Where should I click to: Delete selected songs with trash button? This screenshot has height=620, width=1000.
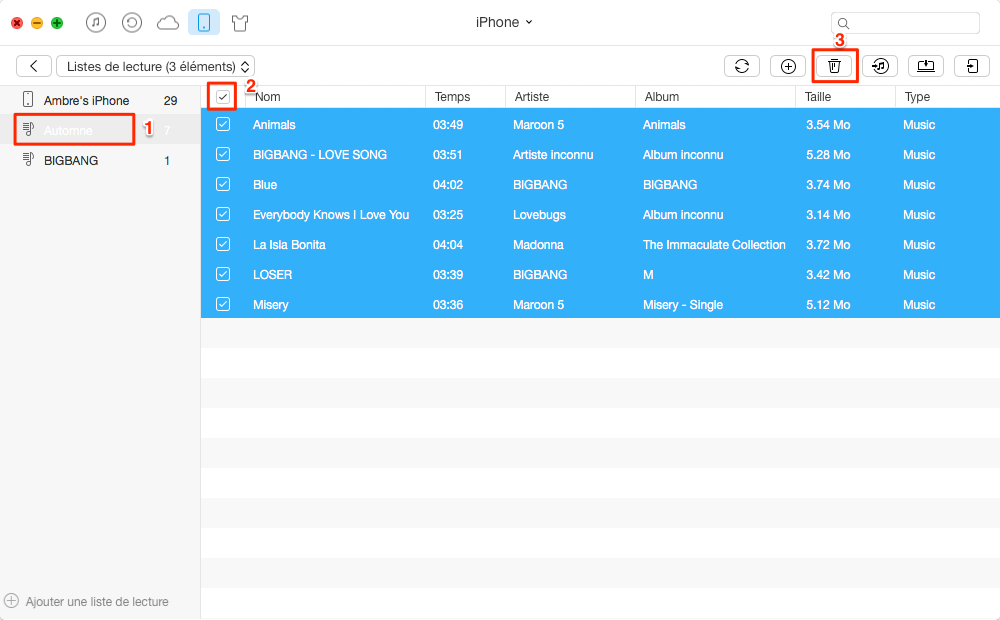point(834,66)
